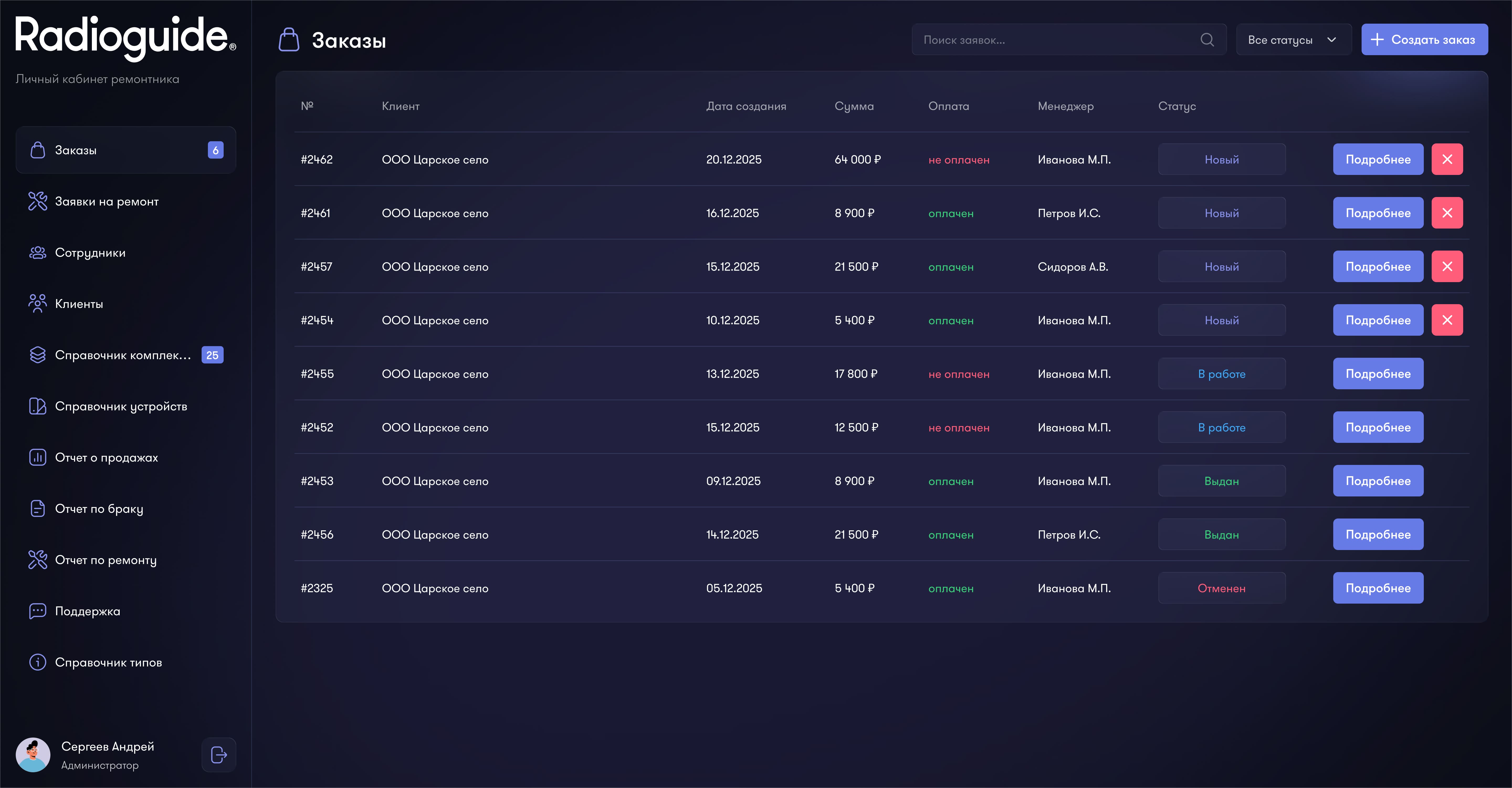The height and width of the screenshot is (788, 1512).
Task: Select Поддержка in the sidebar
Action: (126, 611)
